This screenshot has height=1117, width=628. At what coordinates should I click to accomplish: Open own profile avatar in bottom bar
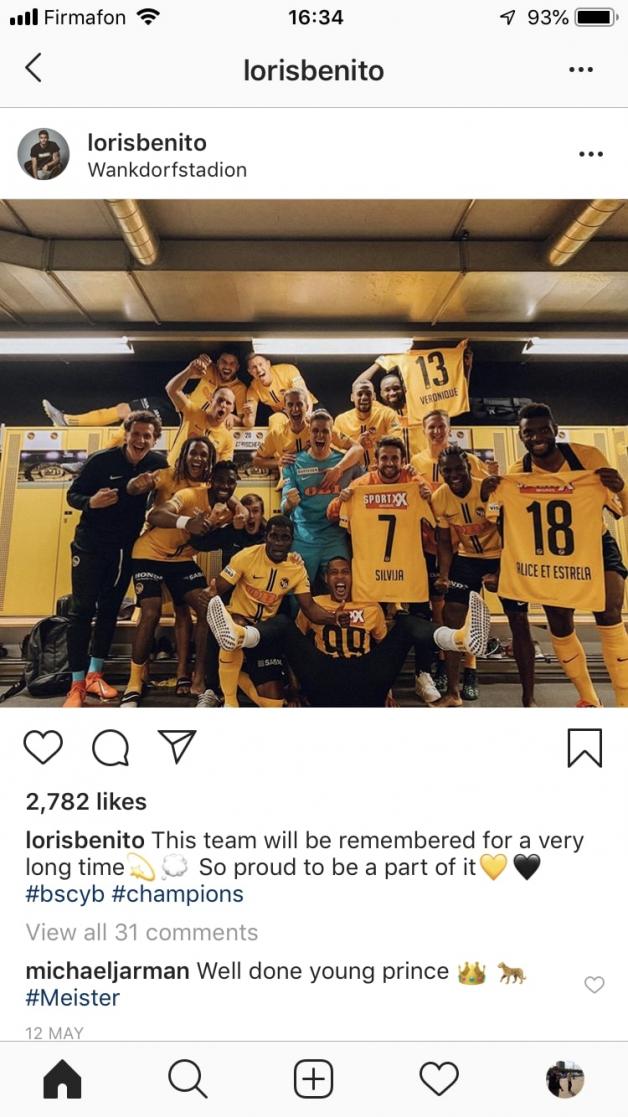pos(565,1079)
